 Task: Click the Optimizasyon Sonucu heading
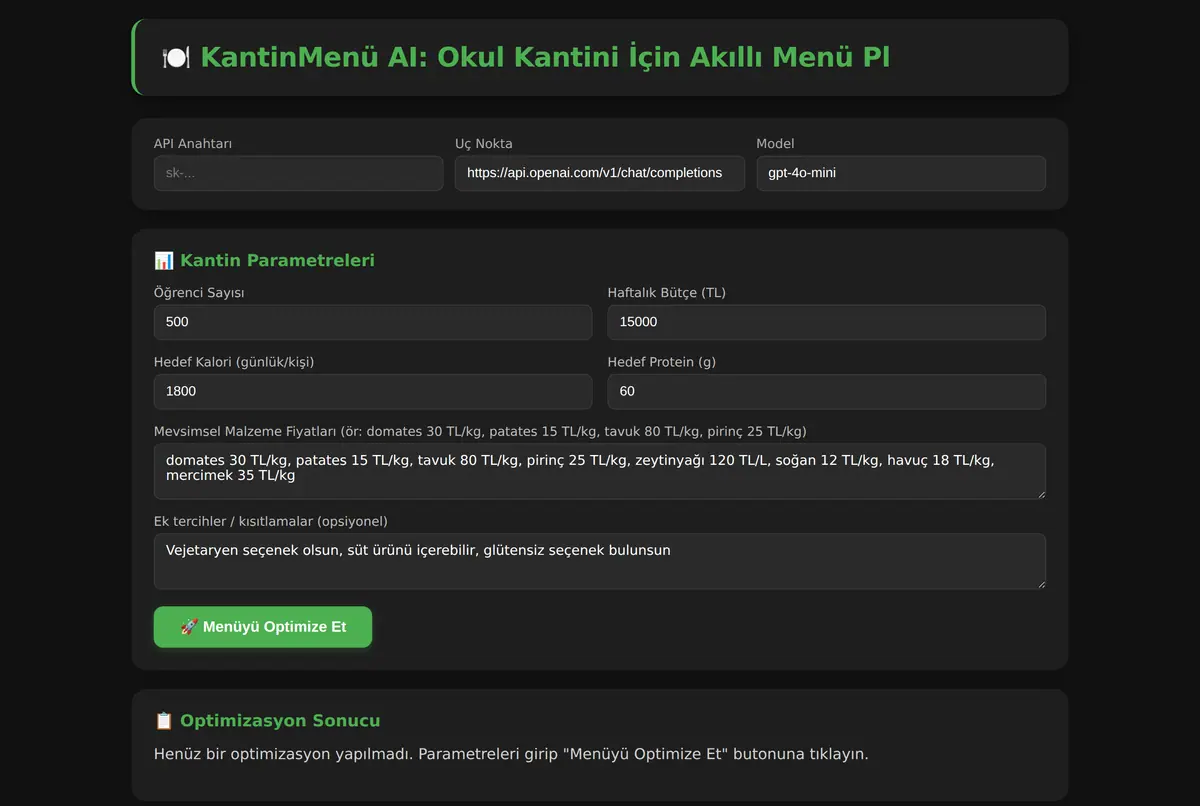pos(280,721)
